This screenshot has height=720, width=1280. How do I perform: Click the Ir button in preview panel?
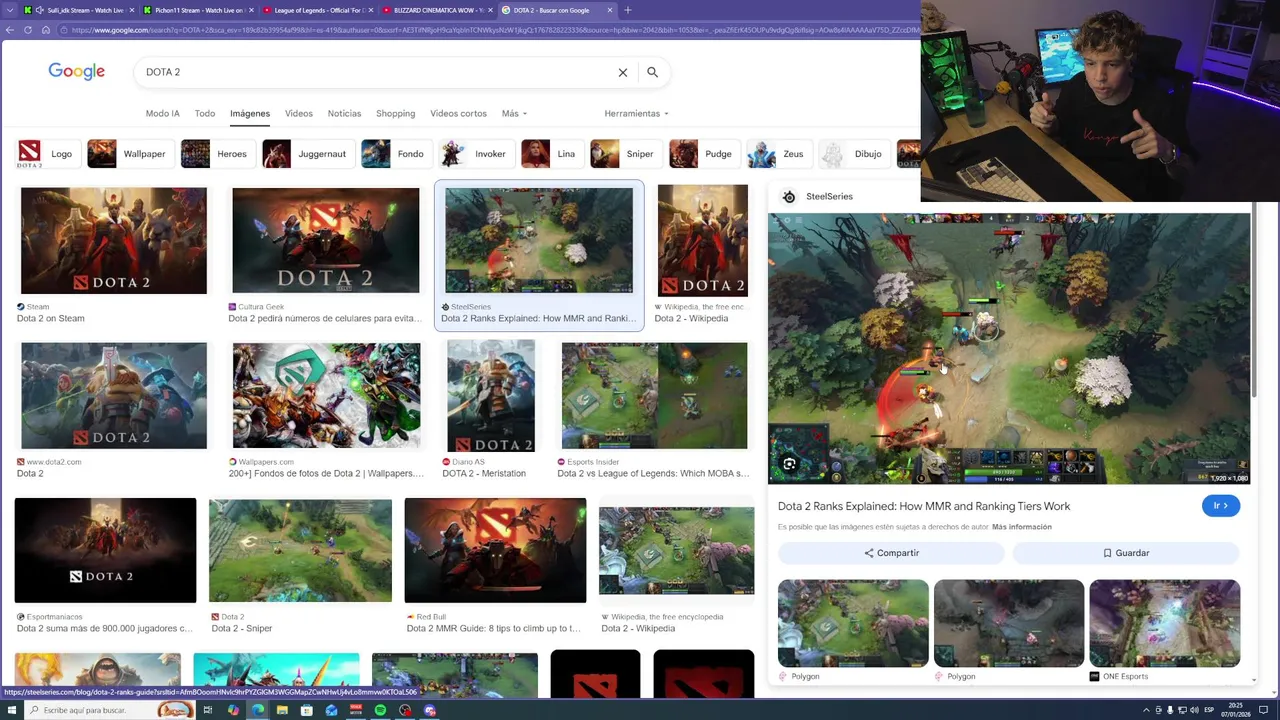(x=1221, y=506)
